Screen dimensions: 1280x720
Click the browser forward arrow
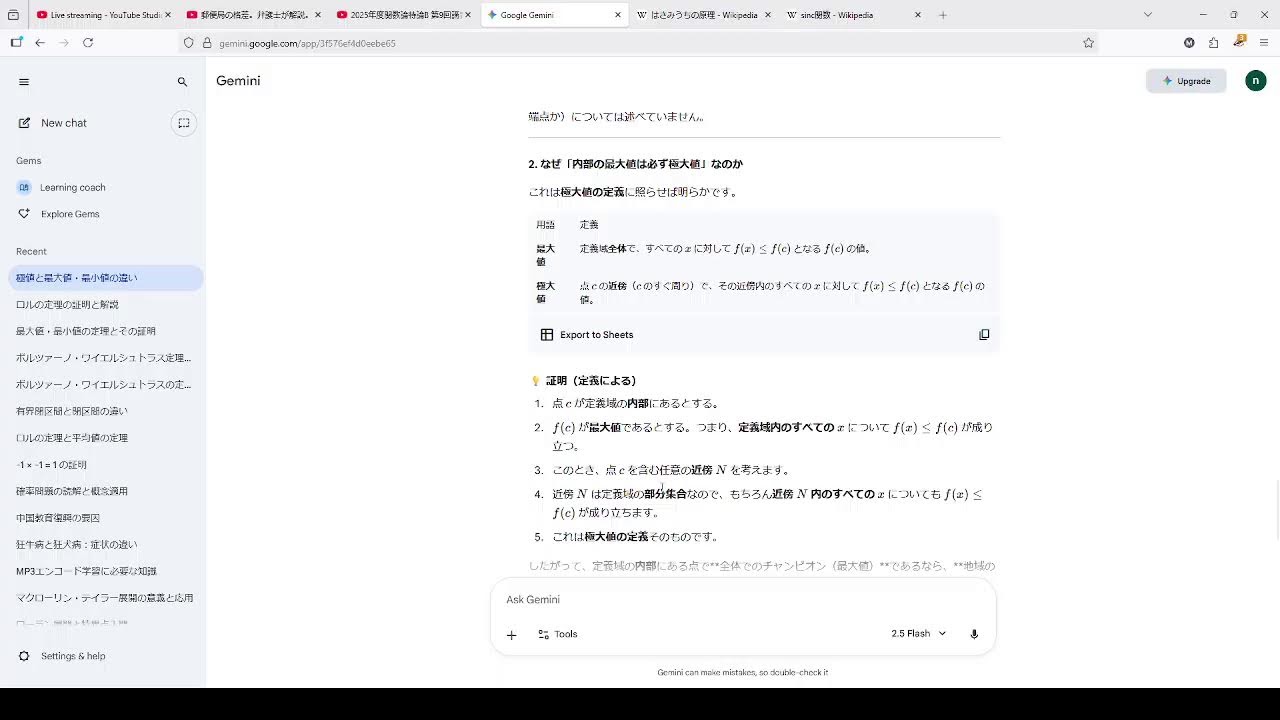point(64,43)
